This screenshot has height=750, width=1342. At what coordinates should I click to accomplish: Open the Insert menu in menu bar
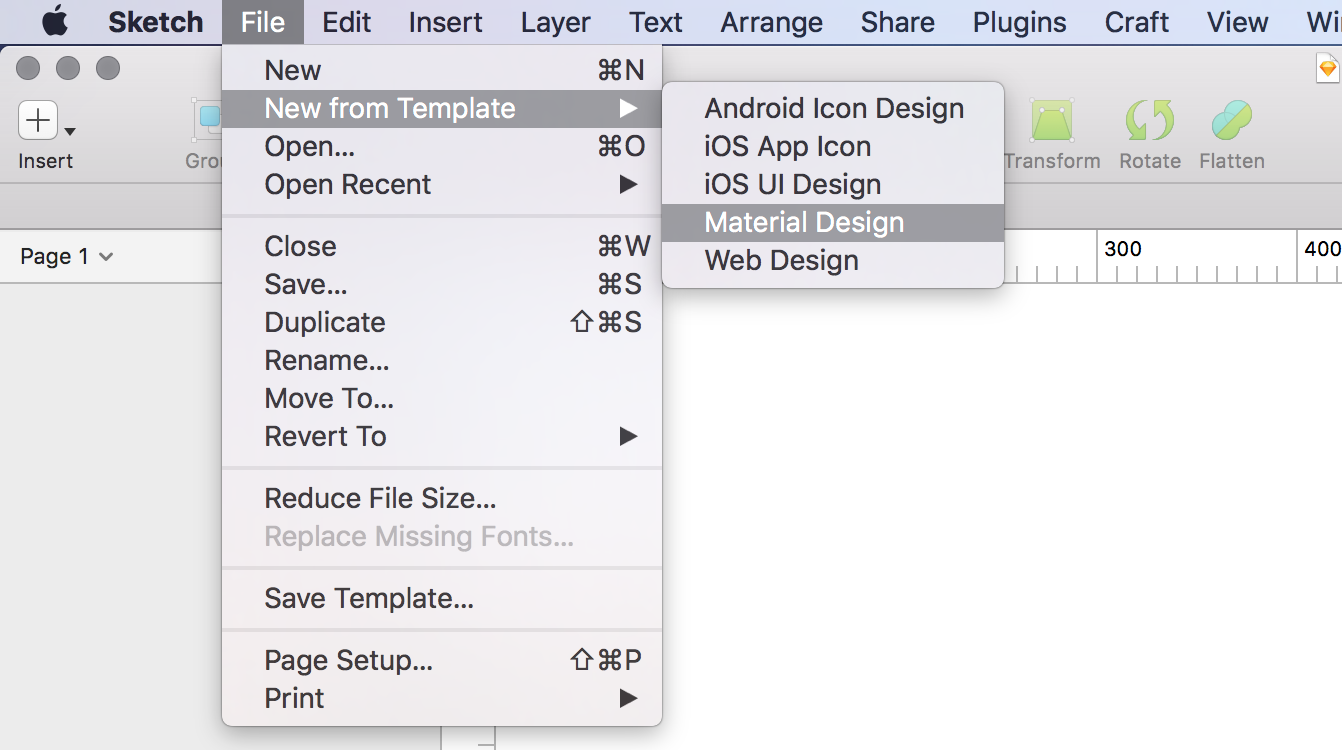coord(446,21)
